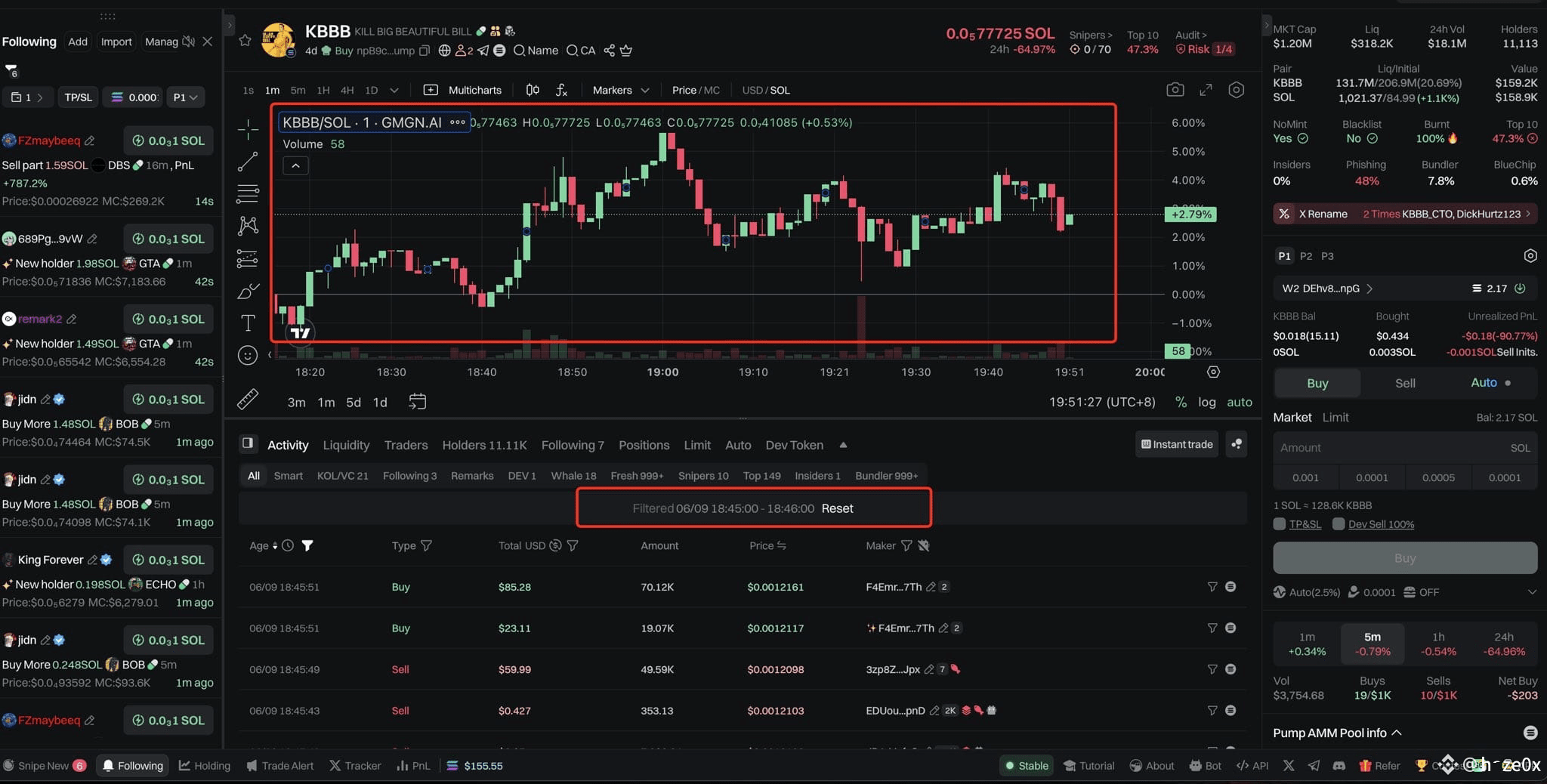Select the ruler measure tool

point(248,399)
